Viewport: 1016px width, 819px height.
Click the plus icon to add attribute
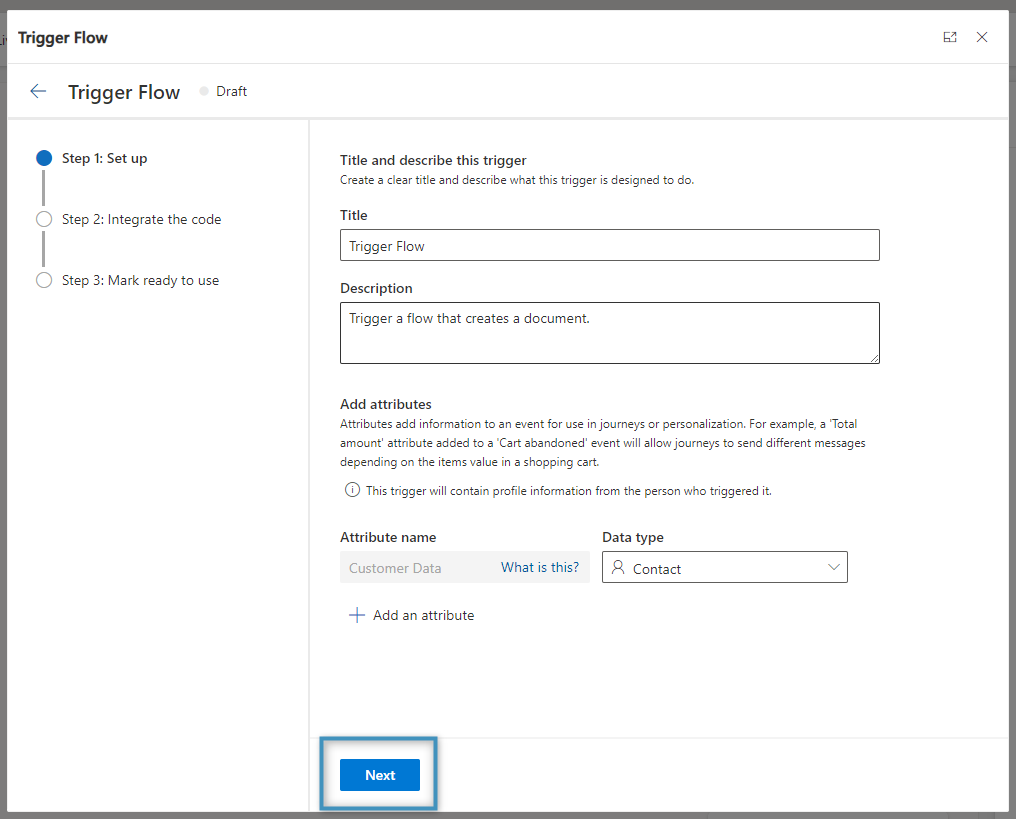click(x=357, y=615)
